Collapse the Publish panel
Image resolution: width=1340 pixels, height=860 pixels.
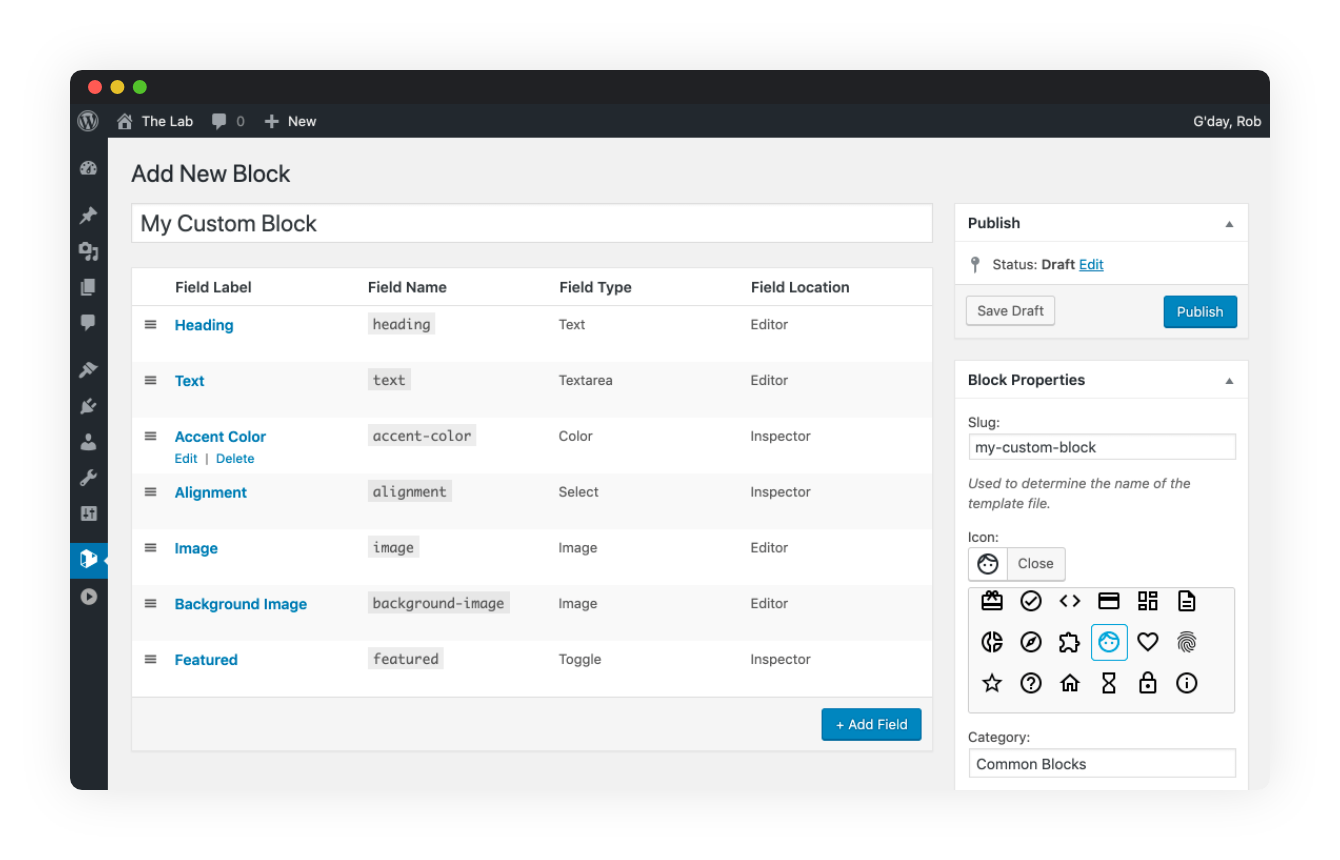(x=1229, y=224)
